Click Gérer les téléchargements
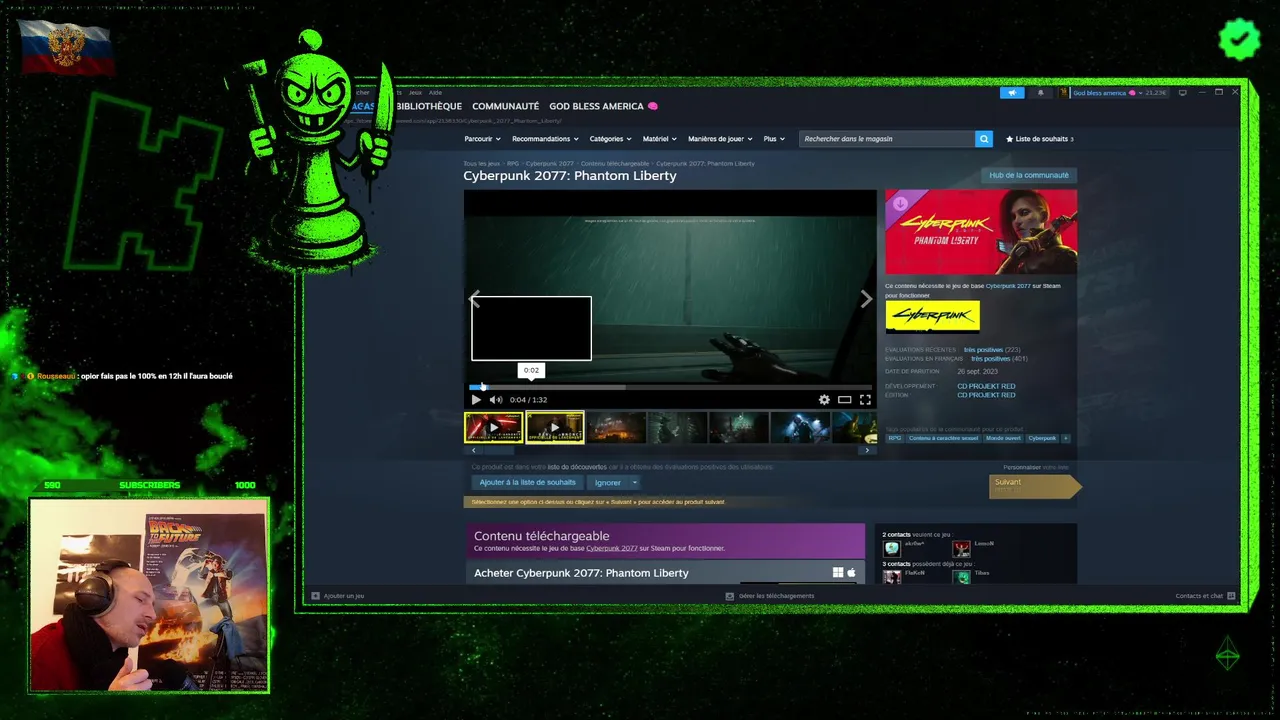The height and width of the screenshot is (720, 1280). click(776, 596)
